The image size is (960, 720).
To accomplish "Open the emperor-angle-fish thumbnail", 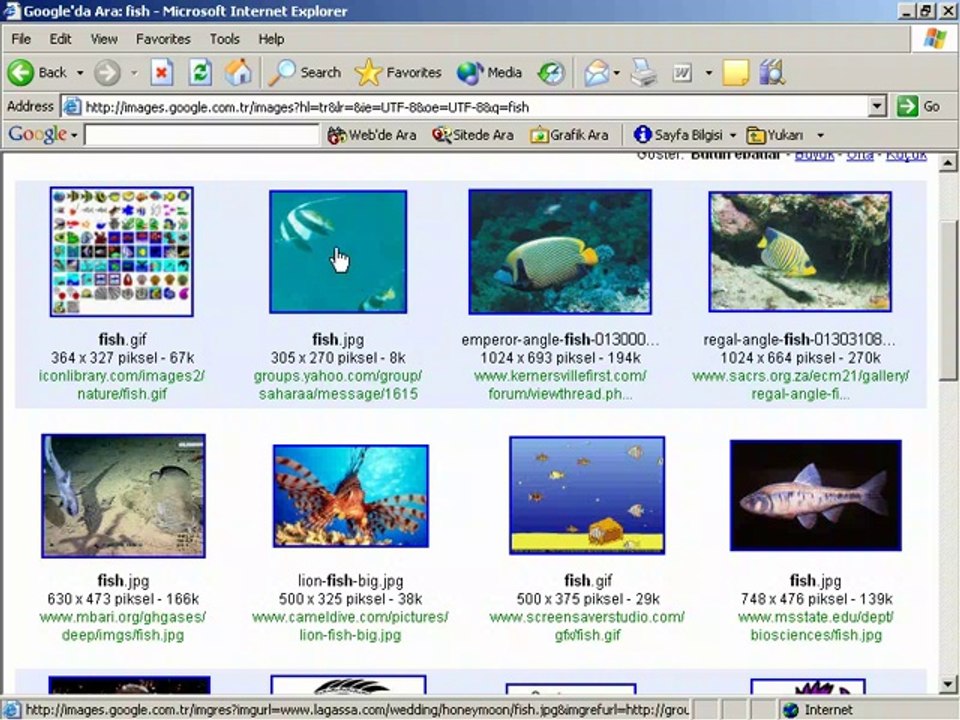I will click(x=560, y=252).
